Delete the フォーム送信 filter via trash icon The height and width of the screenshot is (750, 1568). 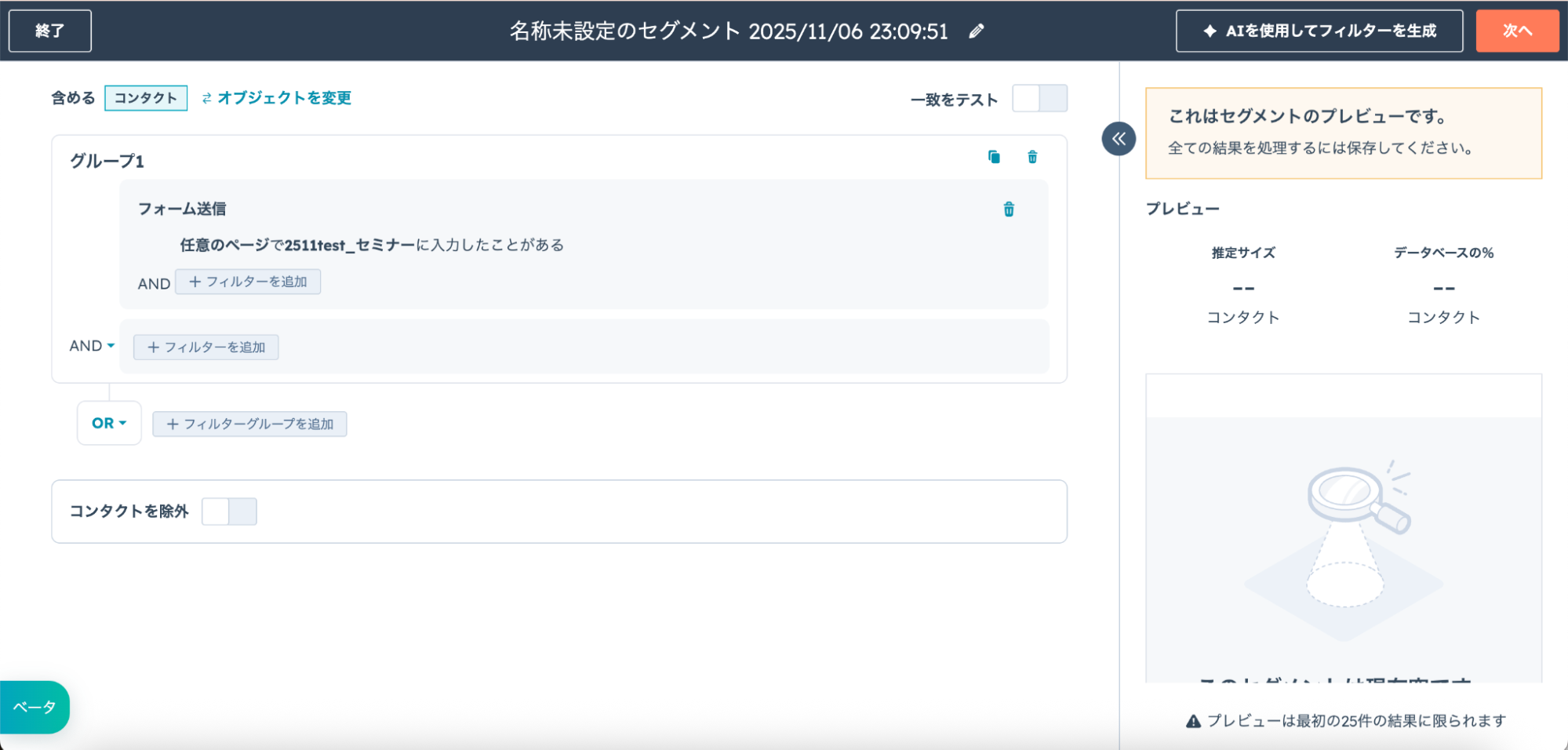(1009, 209)
